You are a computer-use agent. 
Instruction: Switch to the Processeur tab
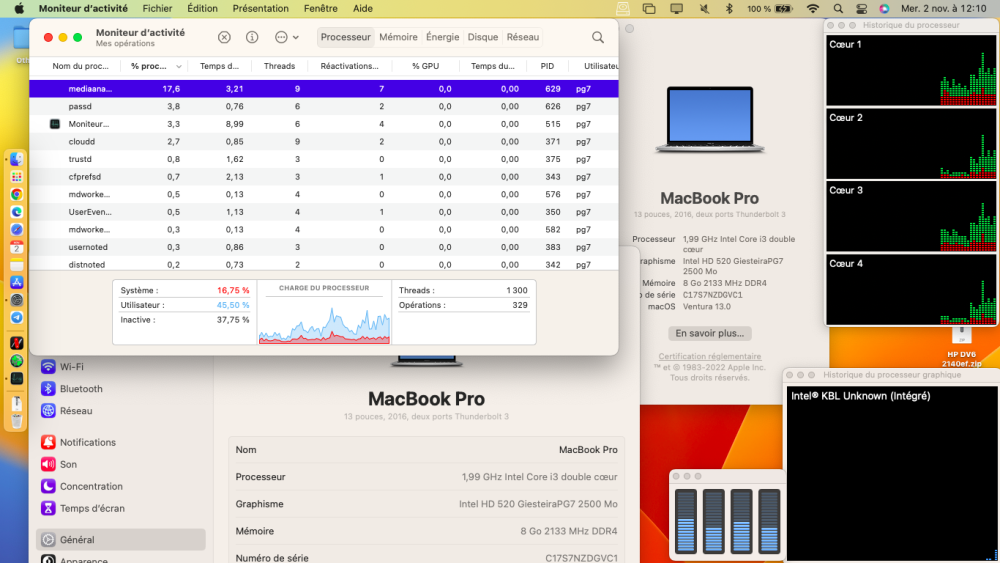(x=346, y=37)
